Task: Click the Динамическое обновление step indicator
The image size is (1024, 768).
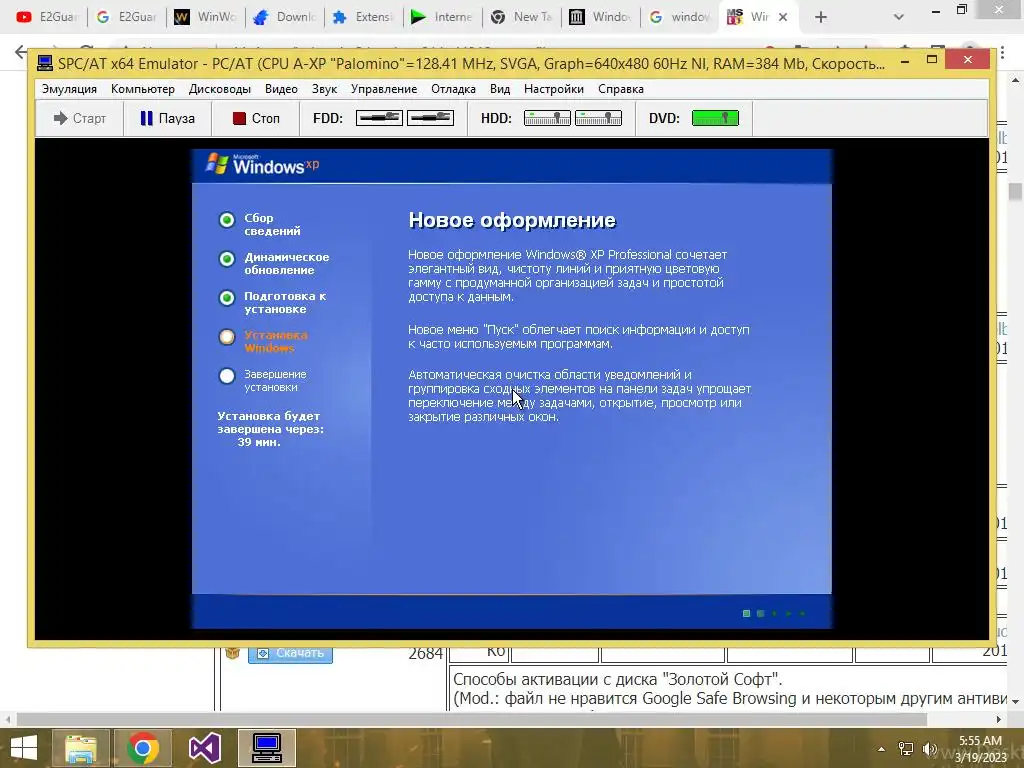Action: 227,259
